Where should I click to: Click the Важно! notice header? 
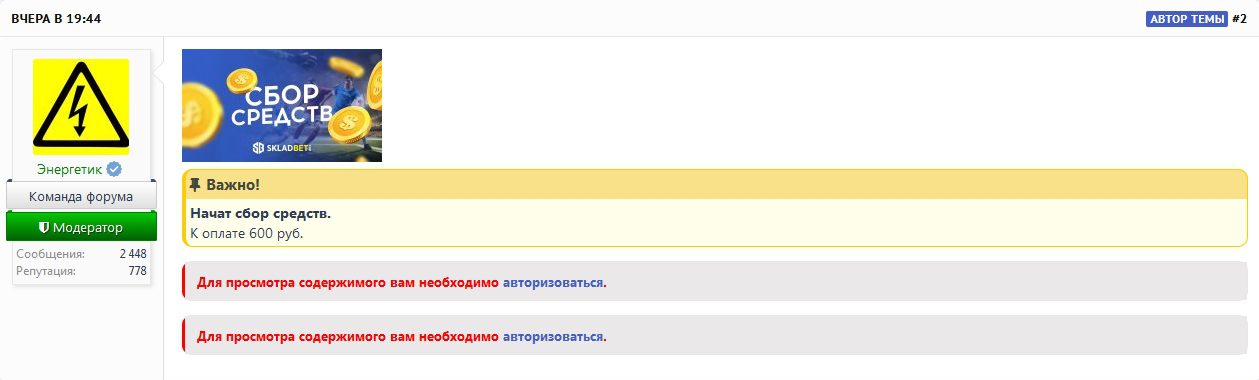[x=715, y=185]
